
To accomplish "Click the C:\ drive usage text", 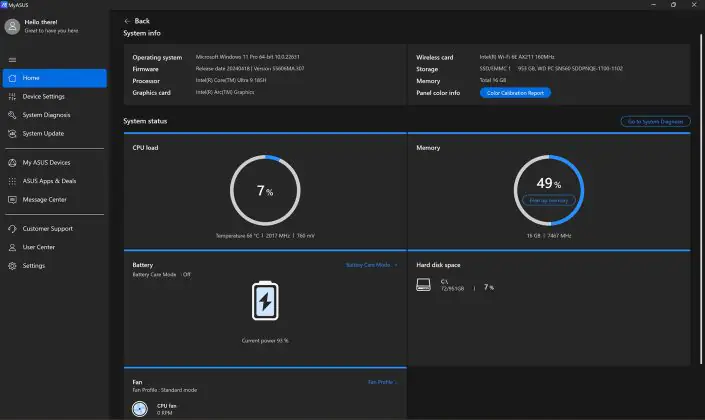I will (x=452, y=288).
